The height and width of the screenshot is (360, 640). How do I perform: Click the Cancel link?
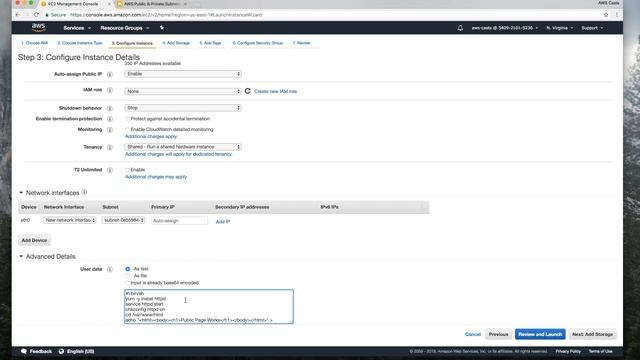point(473,334)
